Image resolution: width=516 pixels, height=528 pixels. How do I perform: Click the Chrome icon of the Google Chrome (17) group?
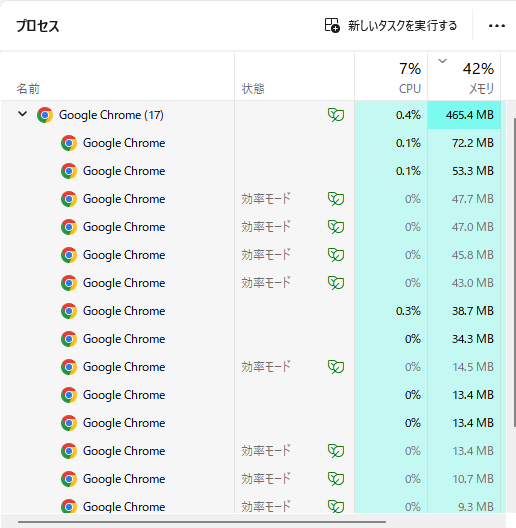pyautogui.click(x=45, y=115)
